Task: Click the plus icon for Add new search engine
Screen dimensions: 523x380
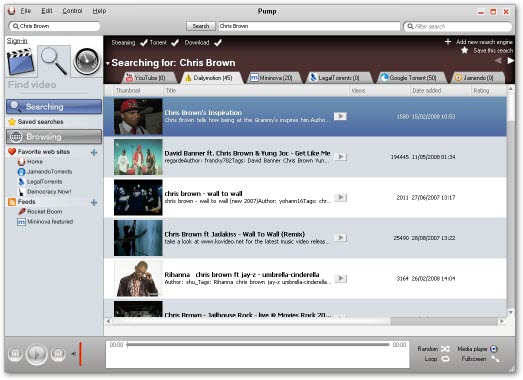Action: click(448, 42)
